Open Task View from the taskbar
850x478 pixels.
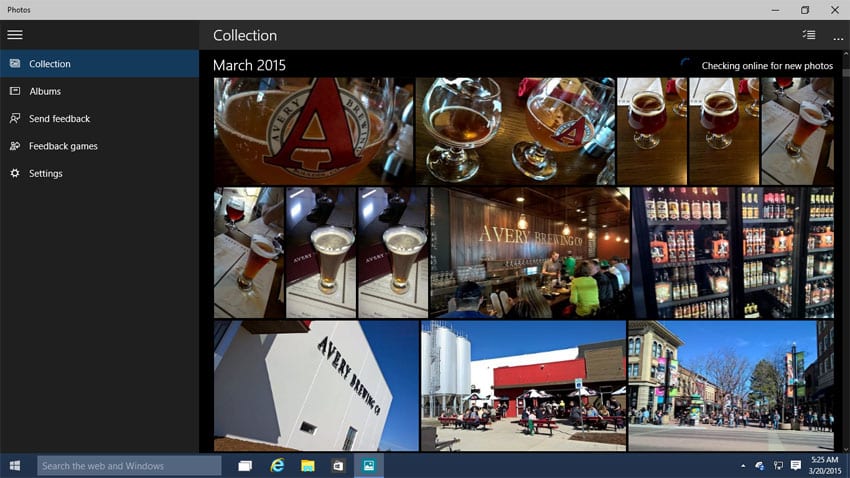(x=245, y=466)
